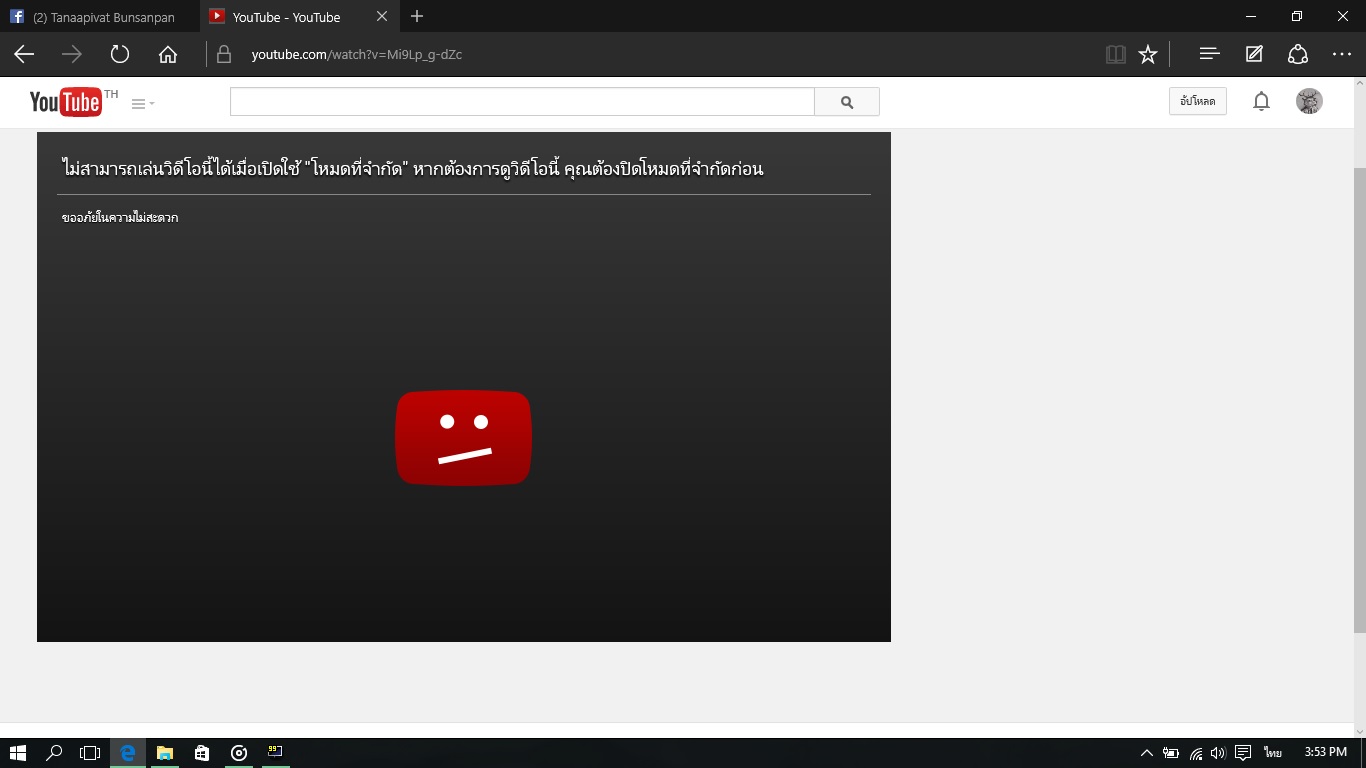The height and width of the screenshot is (768, 1366).
Task: Make a web note
Action: click(1254, 54)
